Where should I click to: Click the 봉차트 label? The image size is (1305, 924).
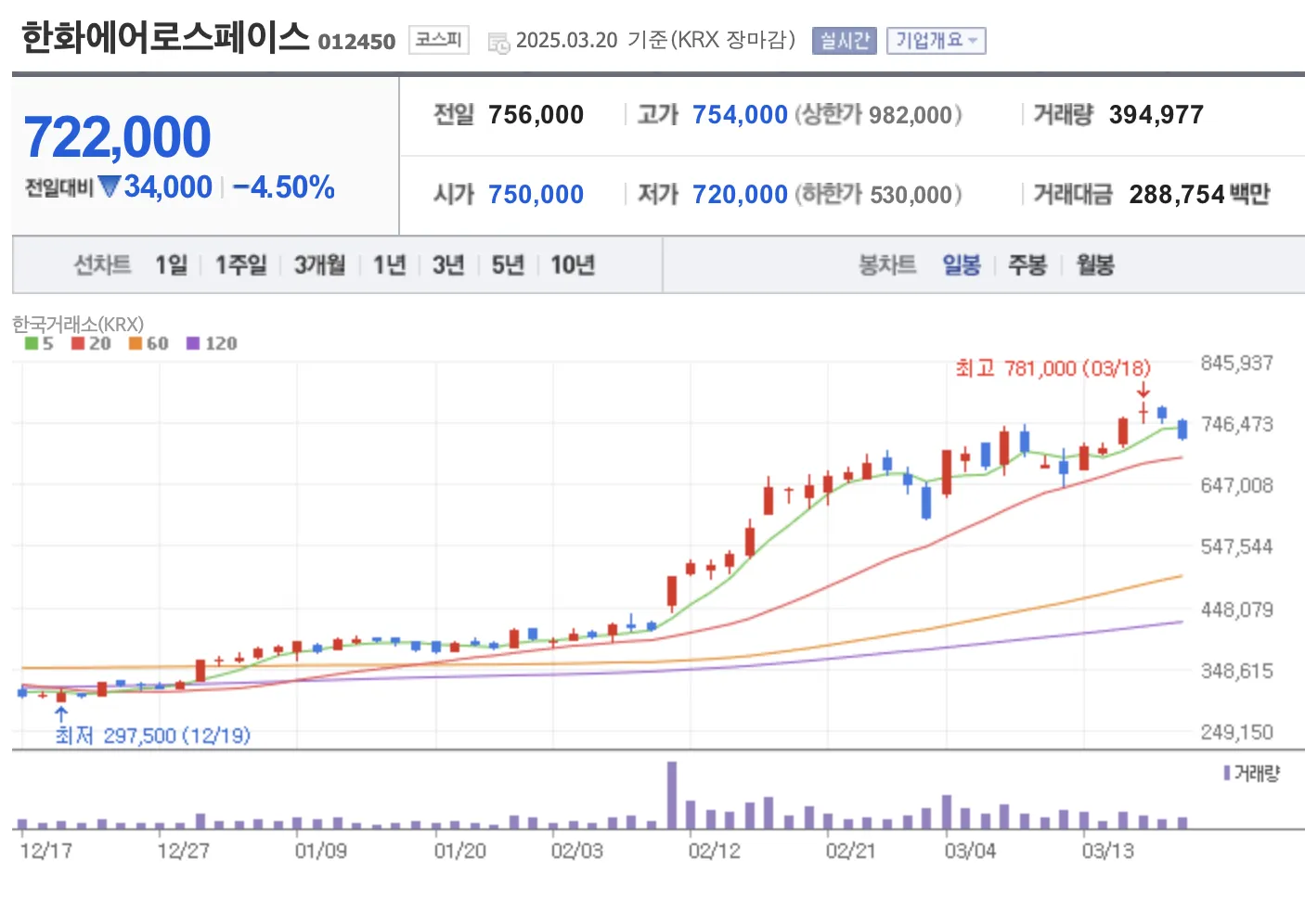click(887, 265)
